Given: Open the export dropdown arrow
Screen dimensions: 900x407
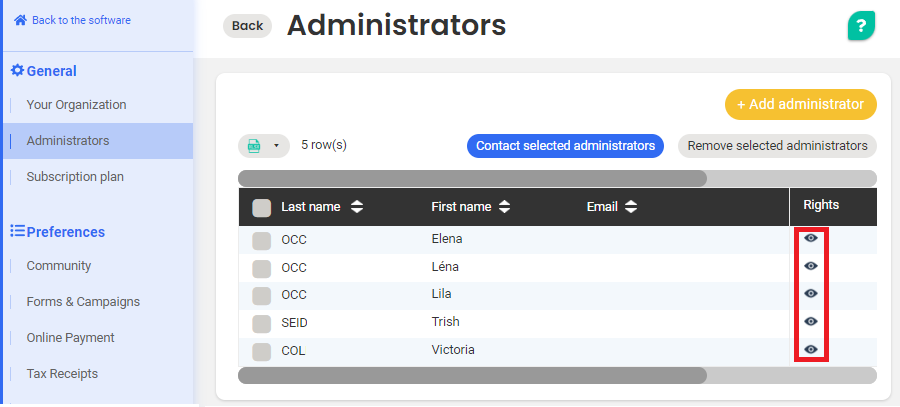Looking at the screenshot, I should [x=275, y=146].
